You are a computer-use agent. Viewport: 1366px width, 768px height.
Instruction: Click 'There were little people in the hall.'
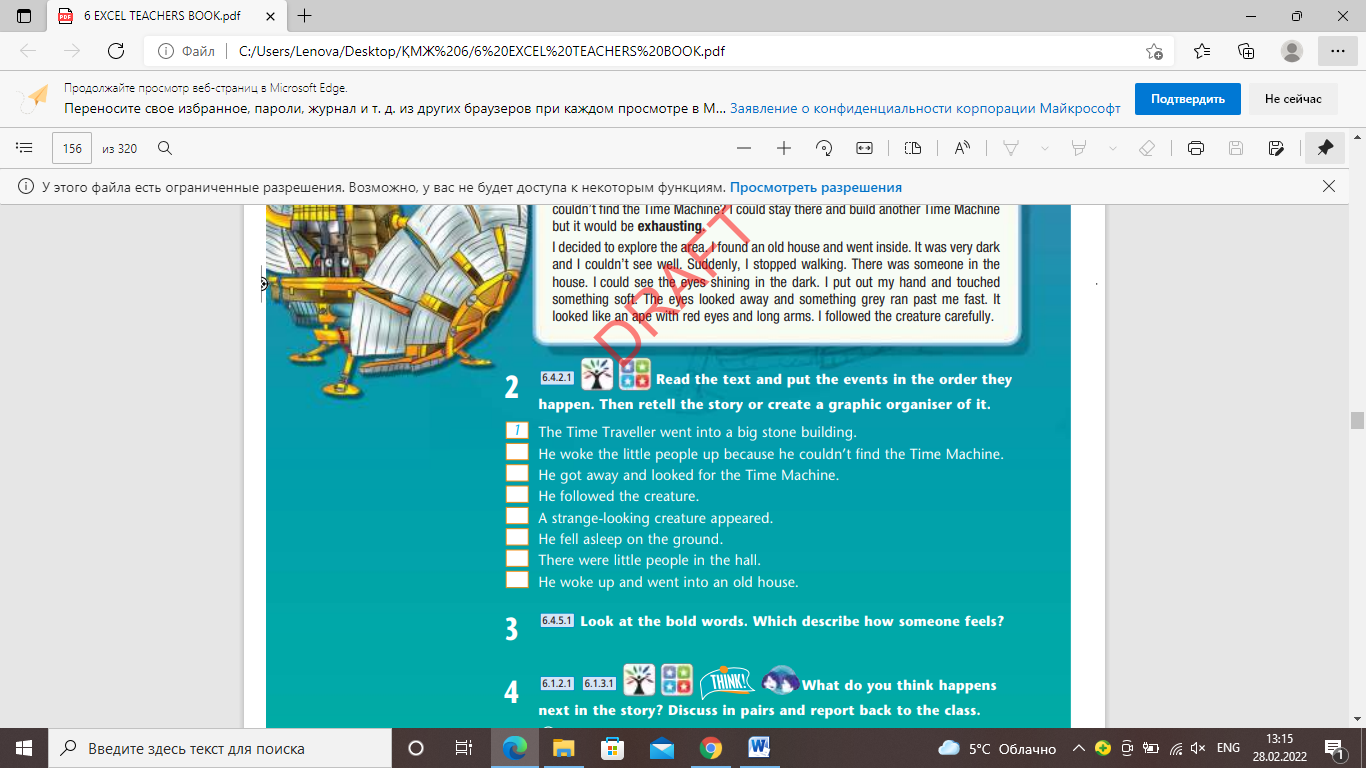tap(652, 560)
